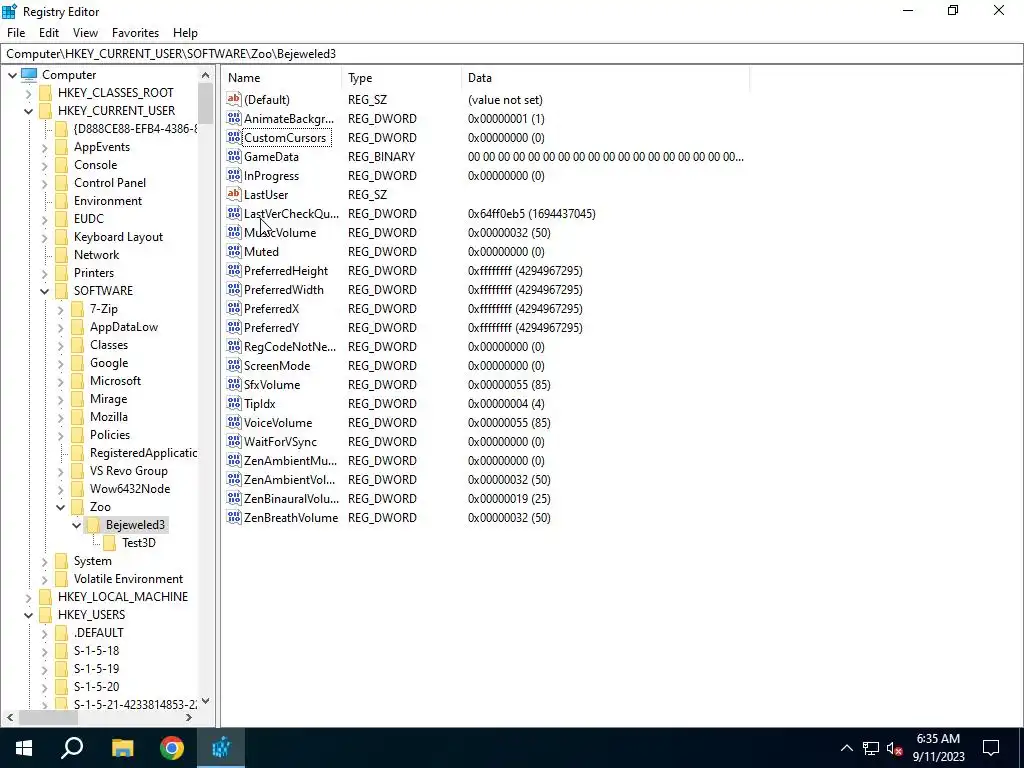This screenshot has width=1024, height=768.
Task: Select the S-1-5-19 key
Action: [96, 669]
